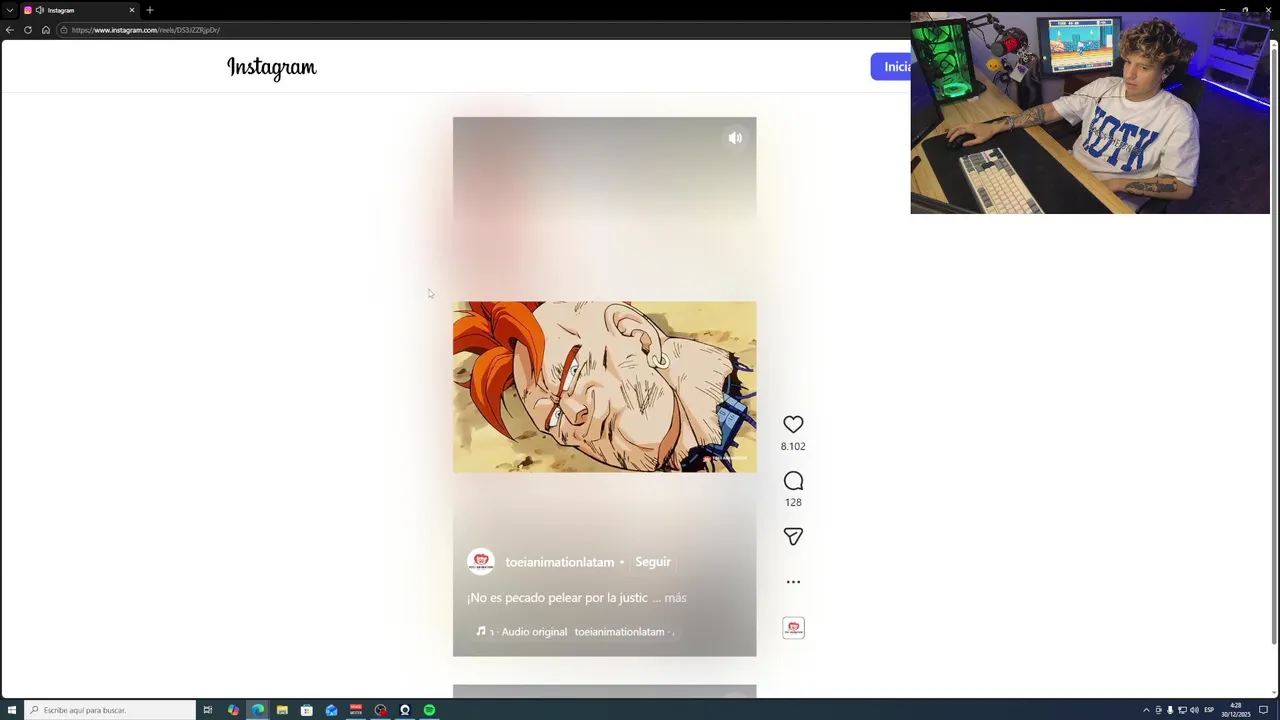
Task: Open the Windows Start menu
Action: (x=12, y=710)
